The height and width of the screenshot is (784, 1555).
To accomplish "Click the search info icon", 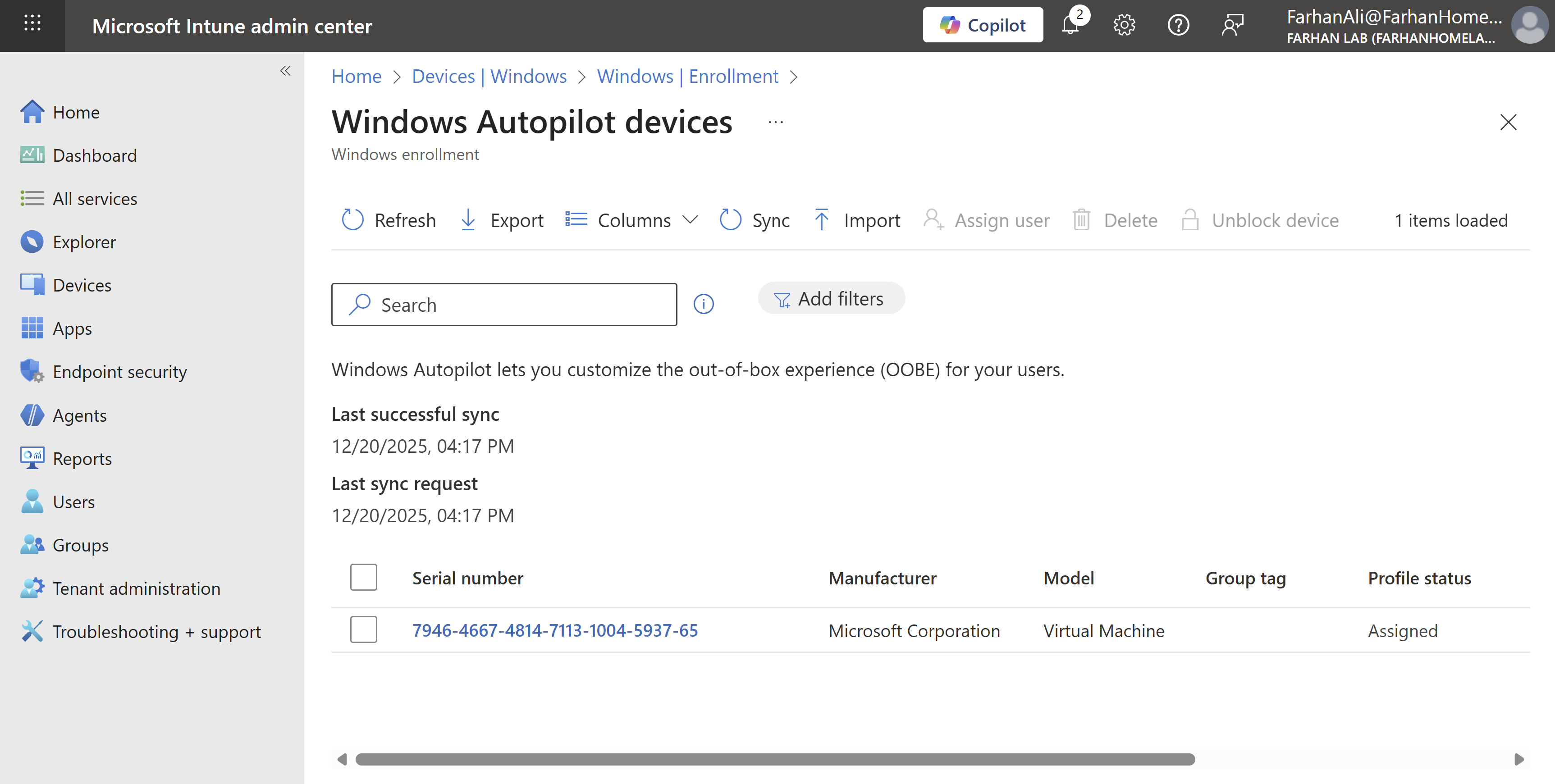I will point(703,304).
